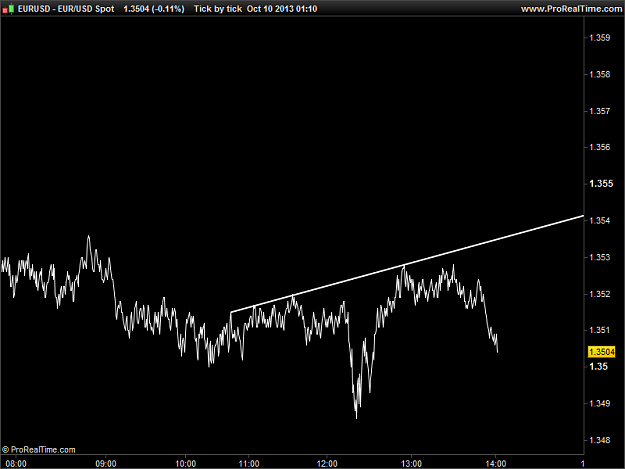Viewport: 625px width, 469px height.
Task: Click the 12:00 time axis label
Action: coord(327,464)
